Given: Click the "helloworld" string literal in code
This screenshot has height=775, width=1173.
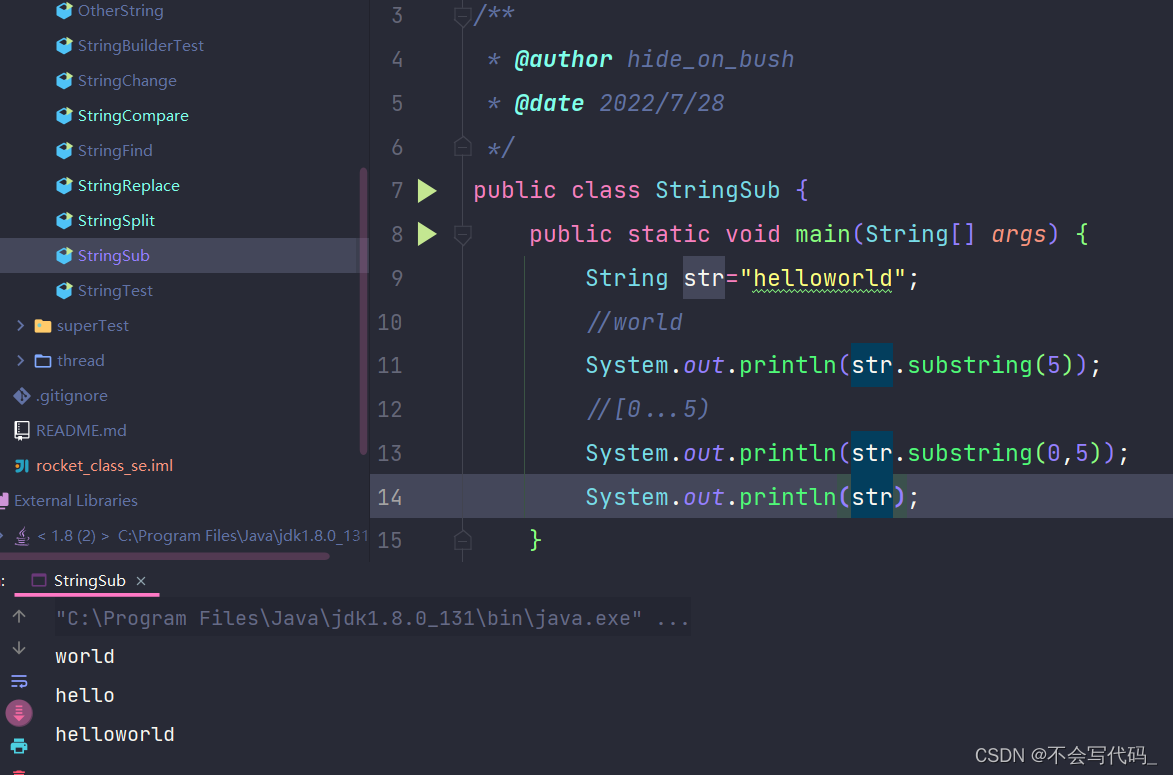Looking at the screenshot, I should click(822, 278).
